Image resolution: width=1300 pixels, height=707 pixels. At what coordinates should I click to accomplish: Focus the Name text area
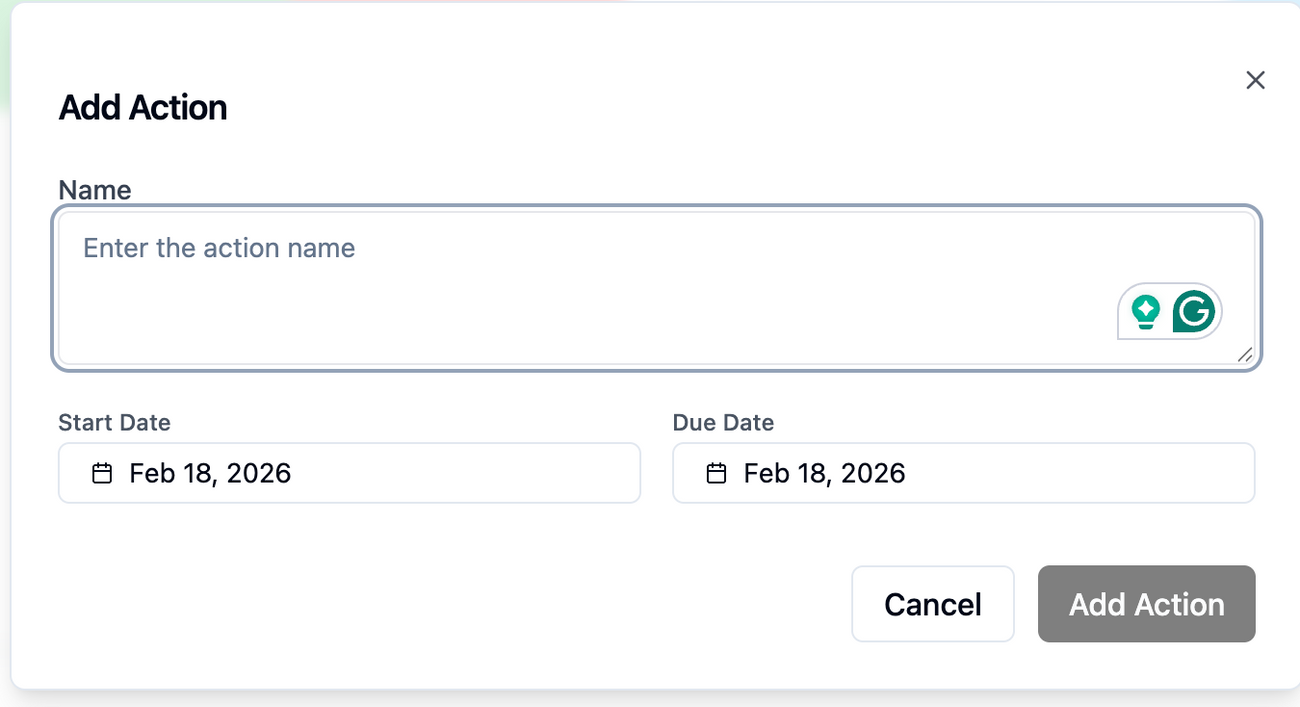point(656,288)
